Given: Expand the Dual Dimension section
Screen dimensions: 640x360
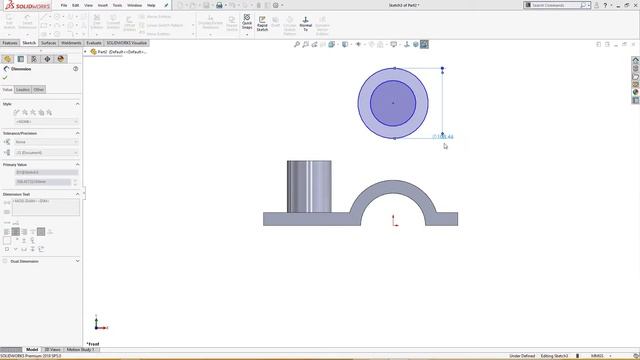Looking at the screenshot, I should point(78,261).
